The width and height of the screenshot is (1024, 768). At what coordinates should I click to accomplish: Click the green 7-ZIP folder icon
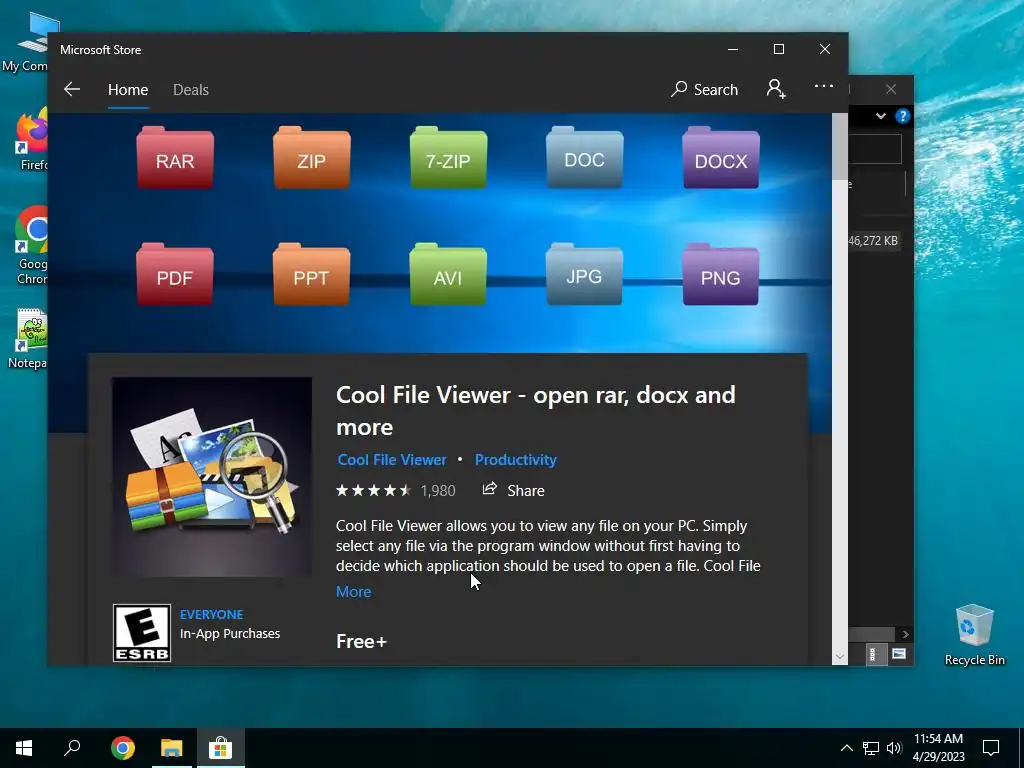click(x=448, y=157)
